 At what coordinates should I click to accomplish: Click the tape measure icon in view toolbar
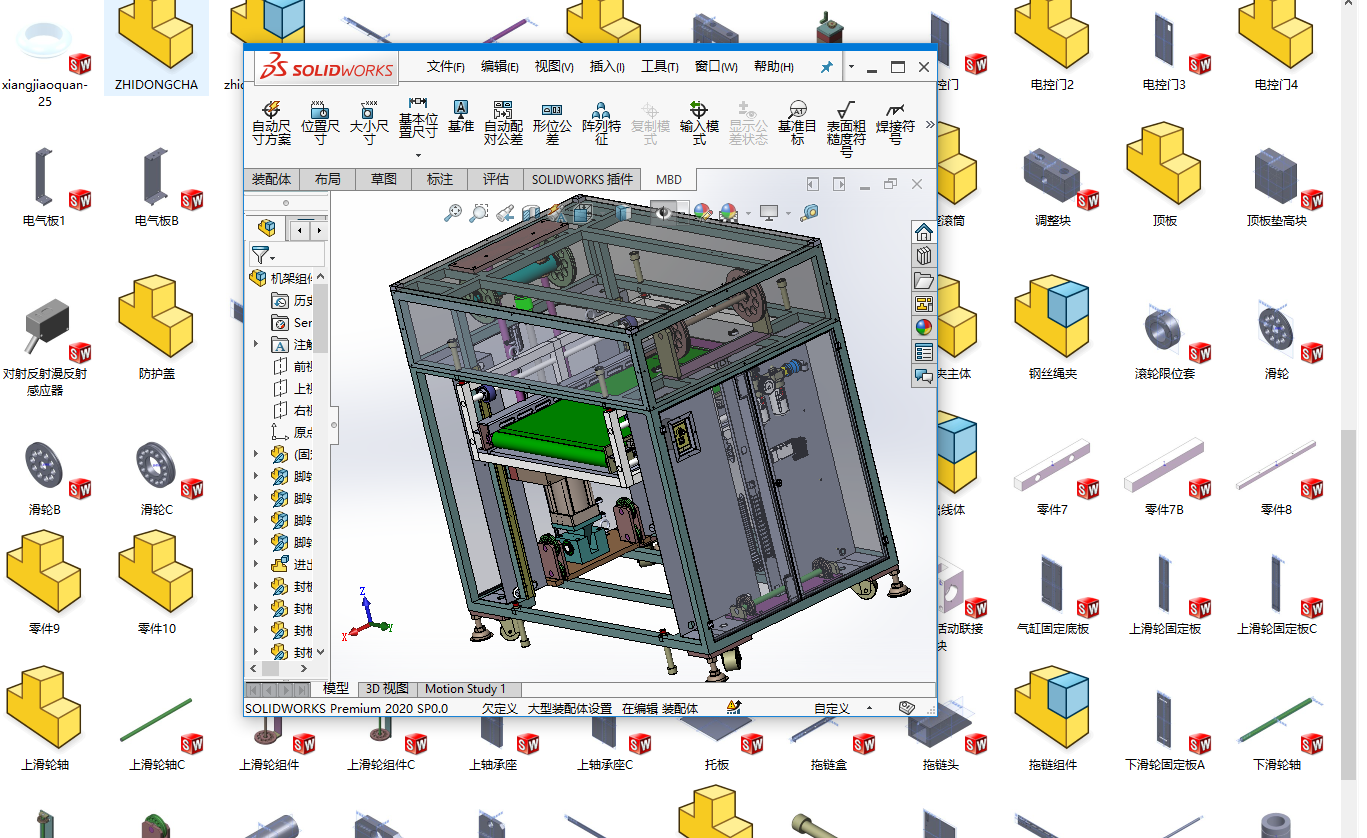[809, 212]
